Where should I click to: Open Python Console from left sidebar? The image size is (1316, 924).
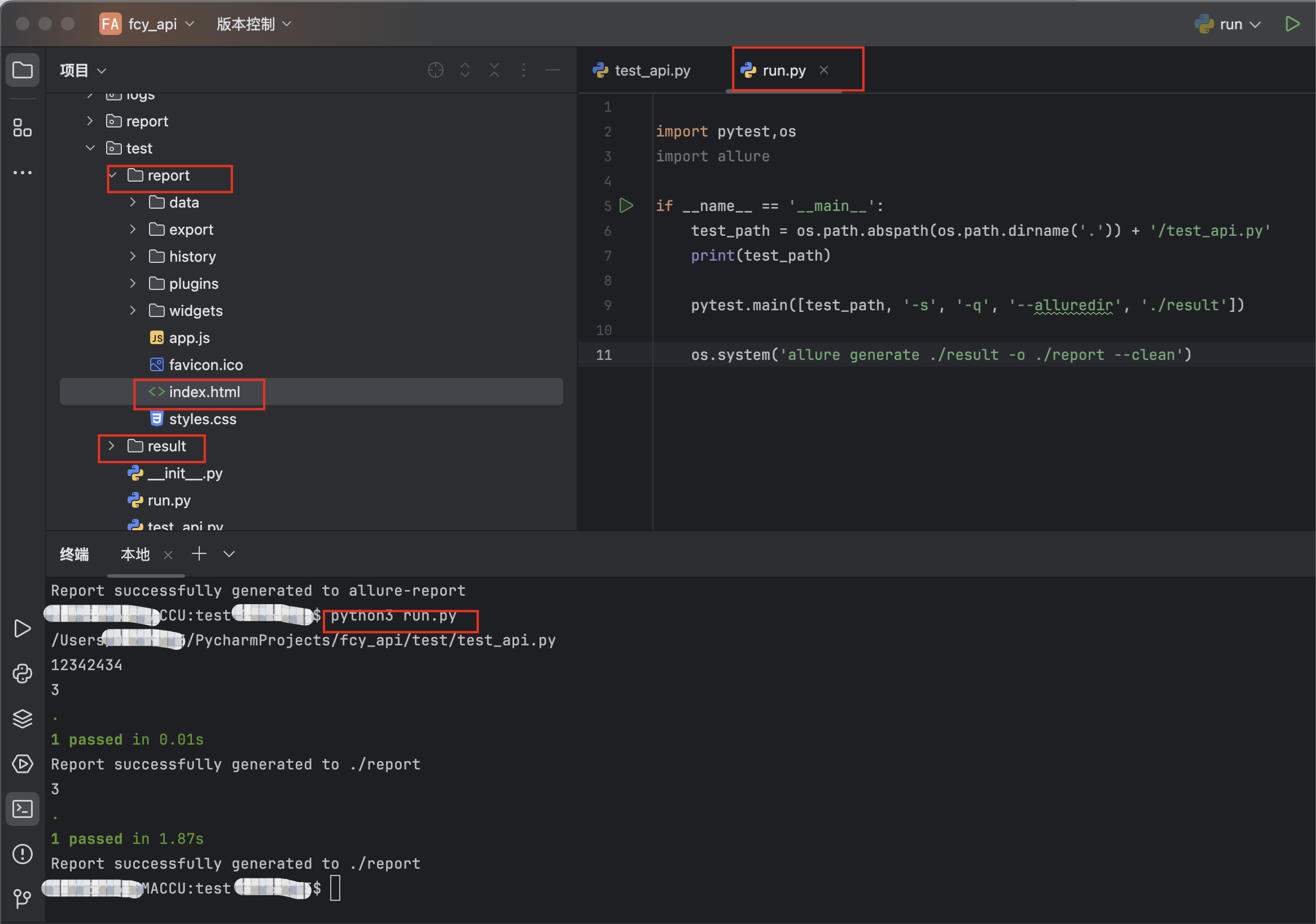[23, 674]
